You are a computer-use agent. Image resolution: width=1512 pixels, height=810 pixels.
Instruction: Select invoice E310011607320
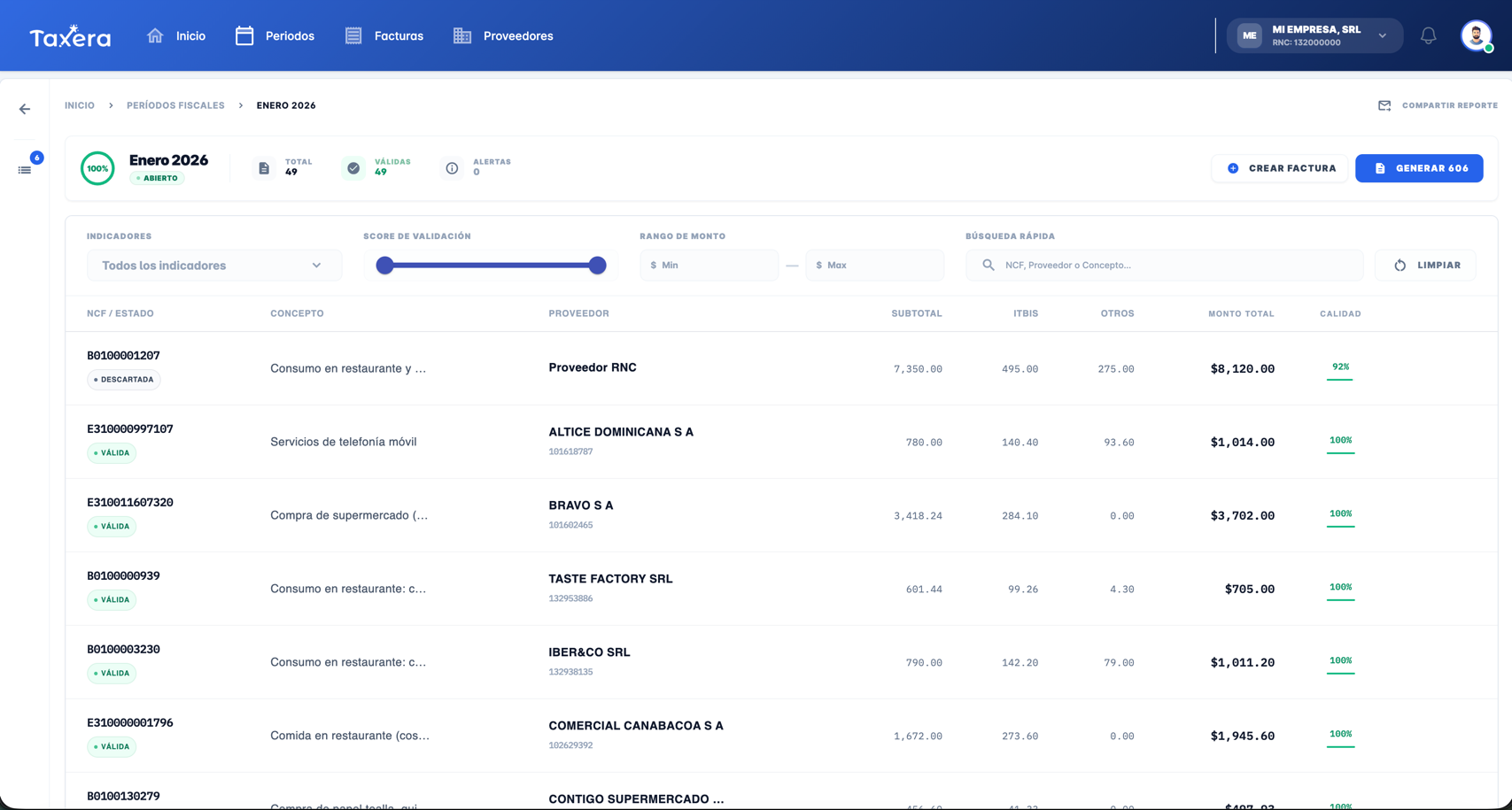(x=130, y=503)
